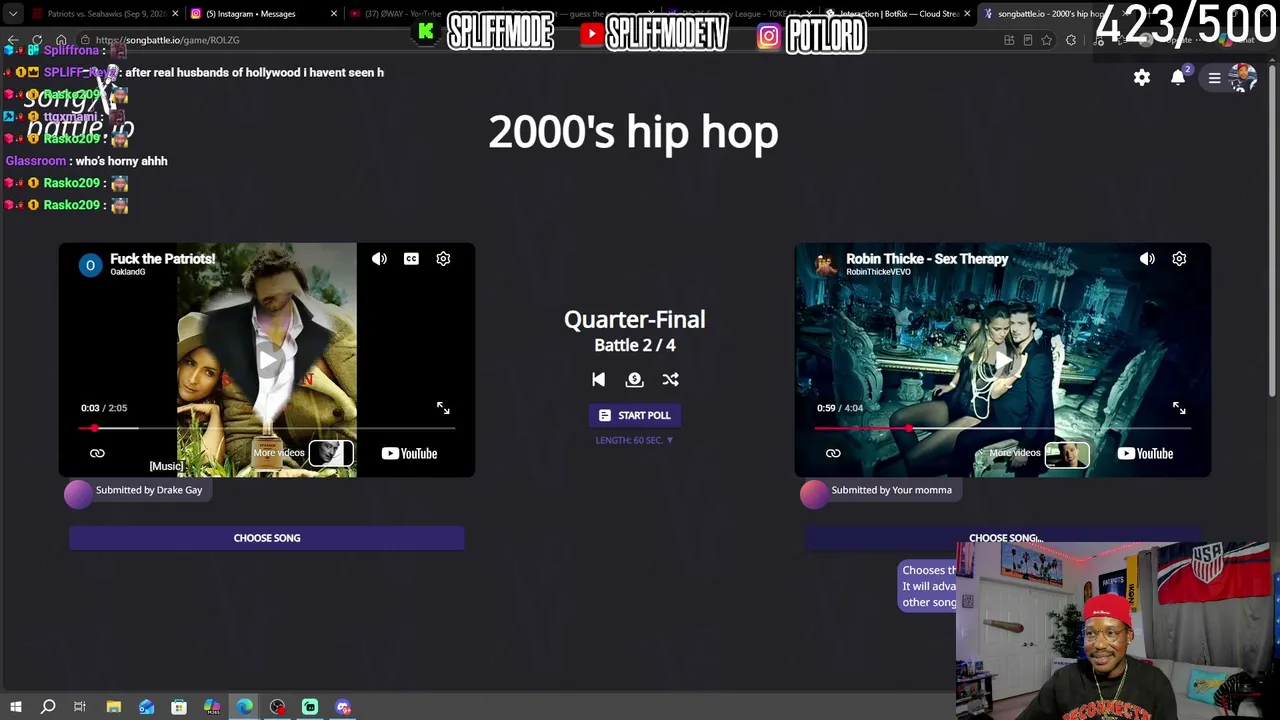Seek along the Fuck the Patriots! progress bar
The height and width of the screenshot is (720, 1280).
coord(267,428)
